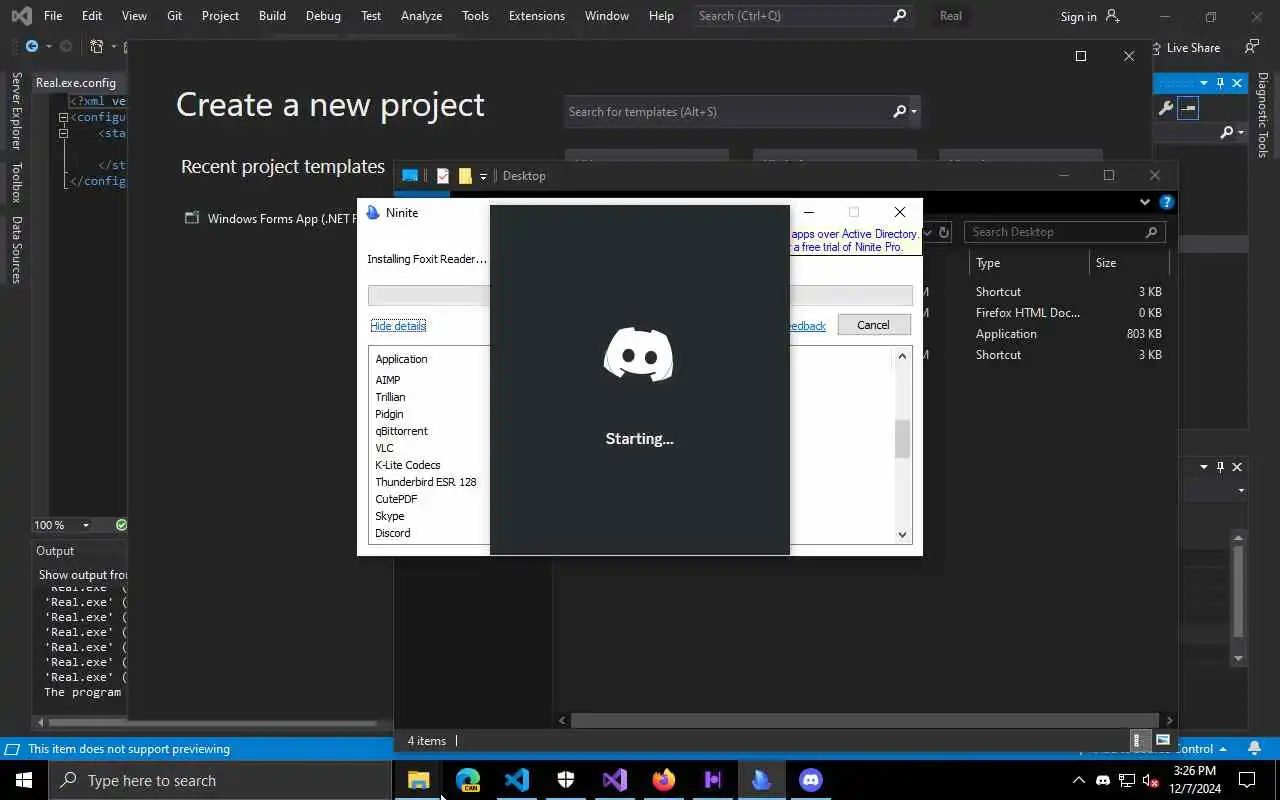Open the File menu
The width and height of the screenshot is (1280, 800).
pos(53,16)
